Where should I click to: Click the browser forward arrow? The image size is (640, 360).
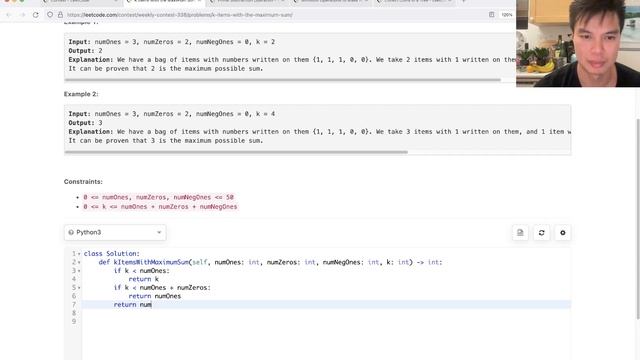(x=22, y=15)
